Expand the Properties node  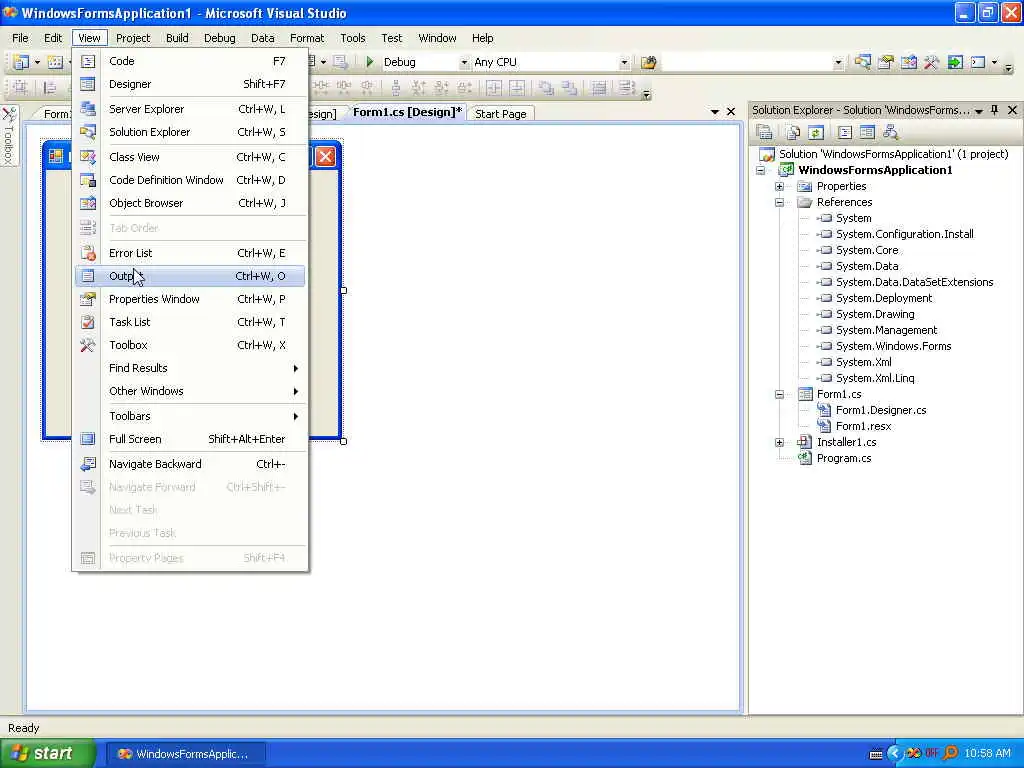point(779,187)
